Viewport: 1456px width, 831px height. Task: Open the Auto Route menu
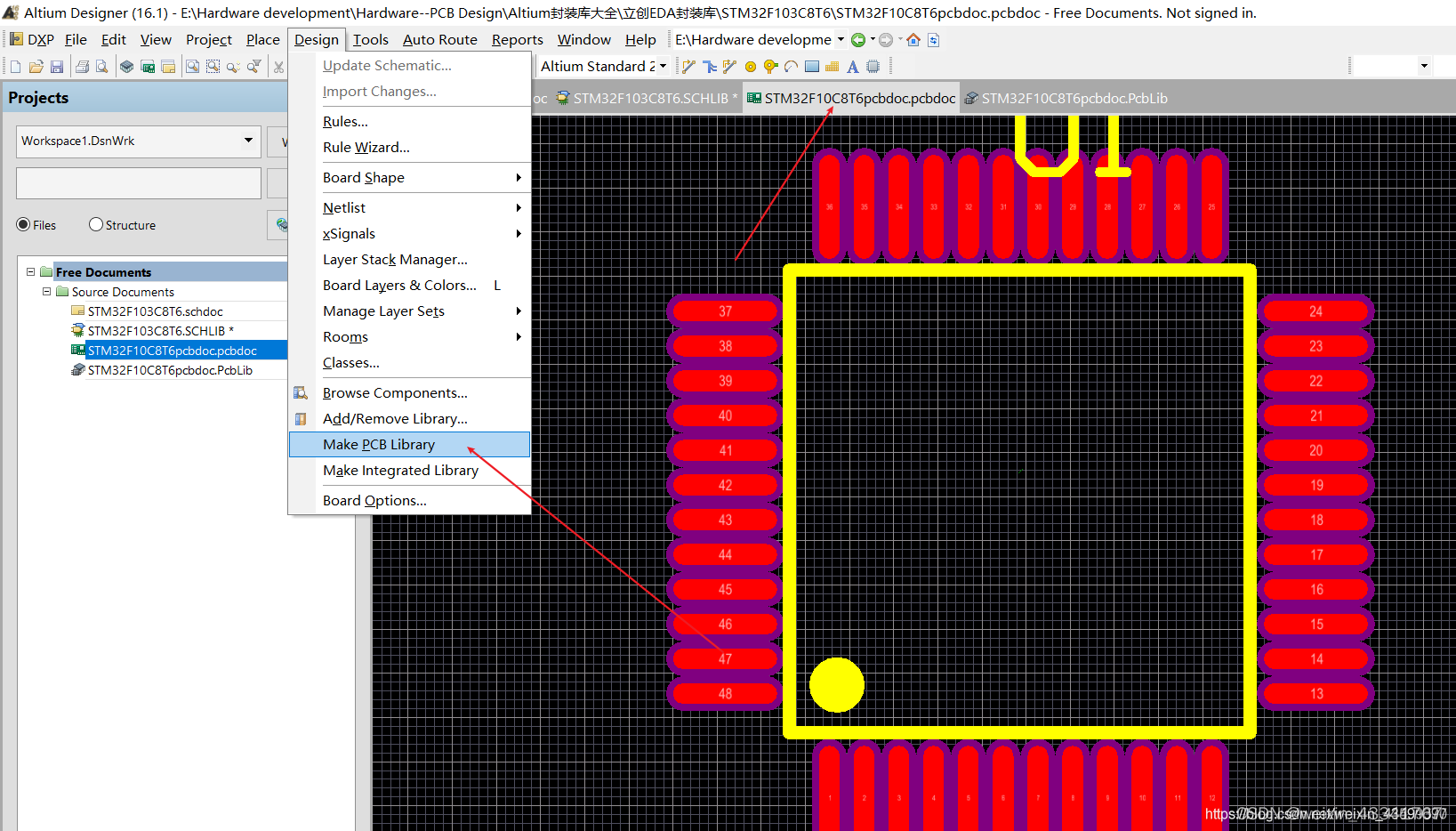(x=440, y=40)
